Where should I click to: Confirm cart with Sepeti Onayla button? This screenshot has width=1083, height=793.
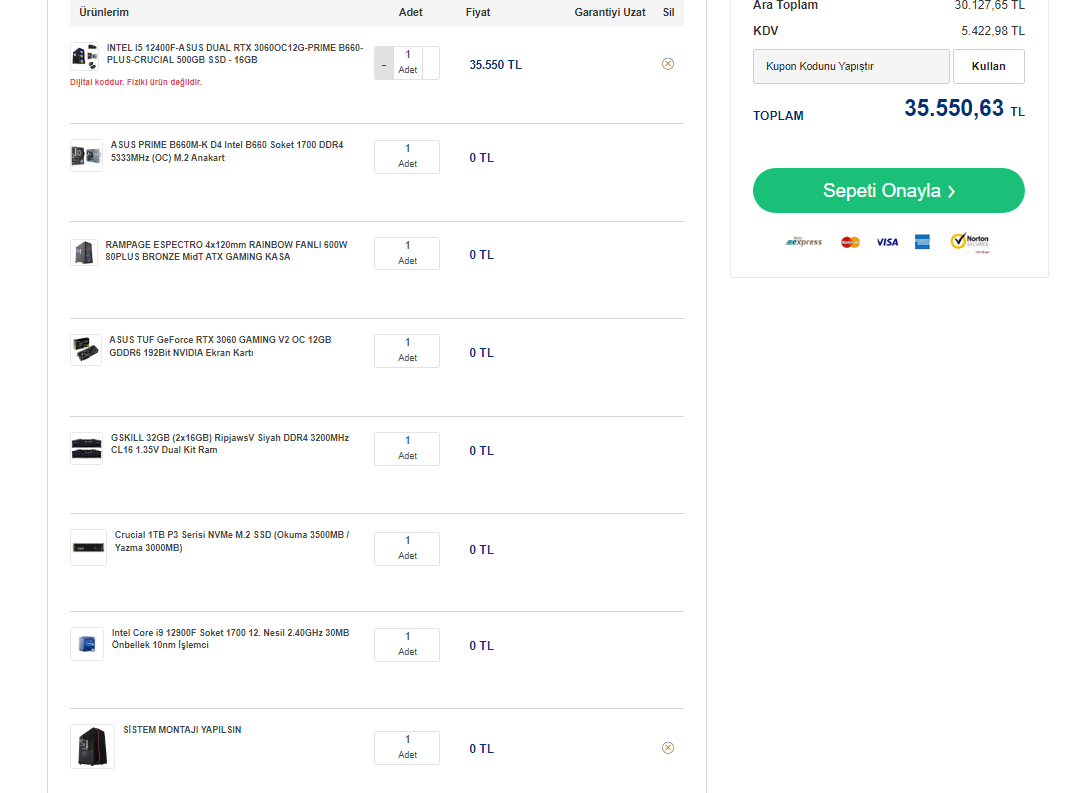888,191
